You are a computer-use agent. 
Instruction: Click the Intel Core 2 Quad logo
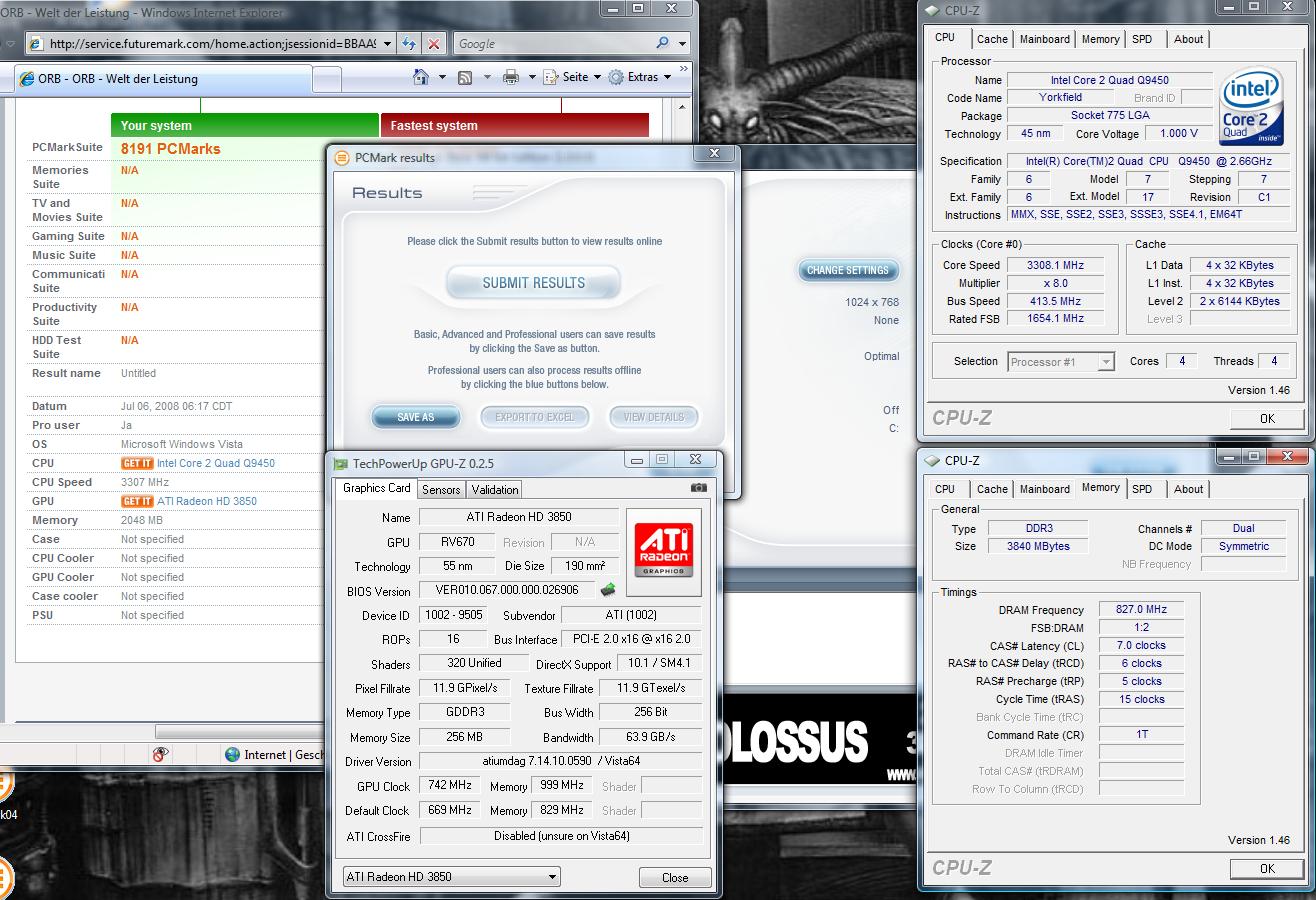[1251, 108]
